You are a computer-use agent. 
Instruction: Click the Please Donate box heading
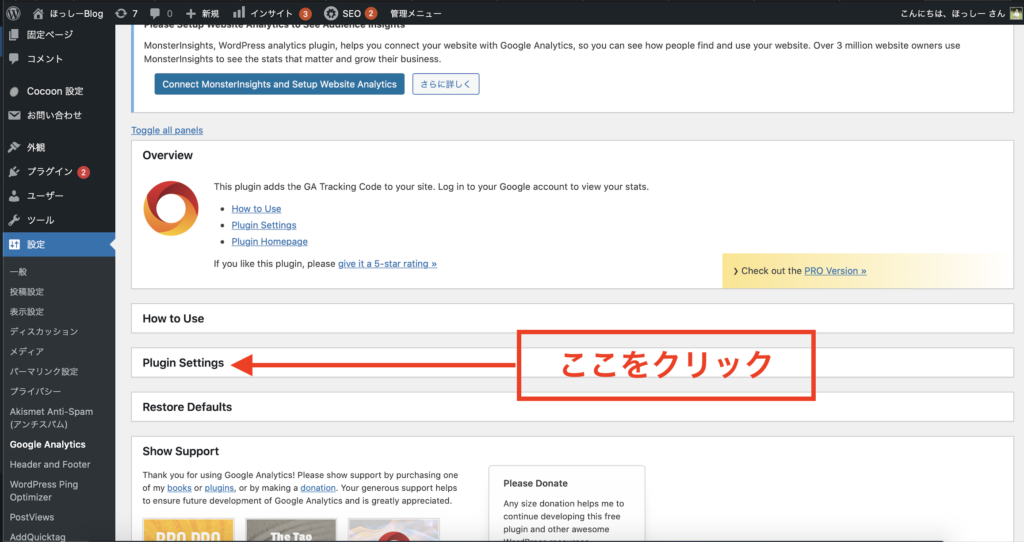536,483
